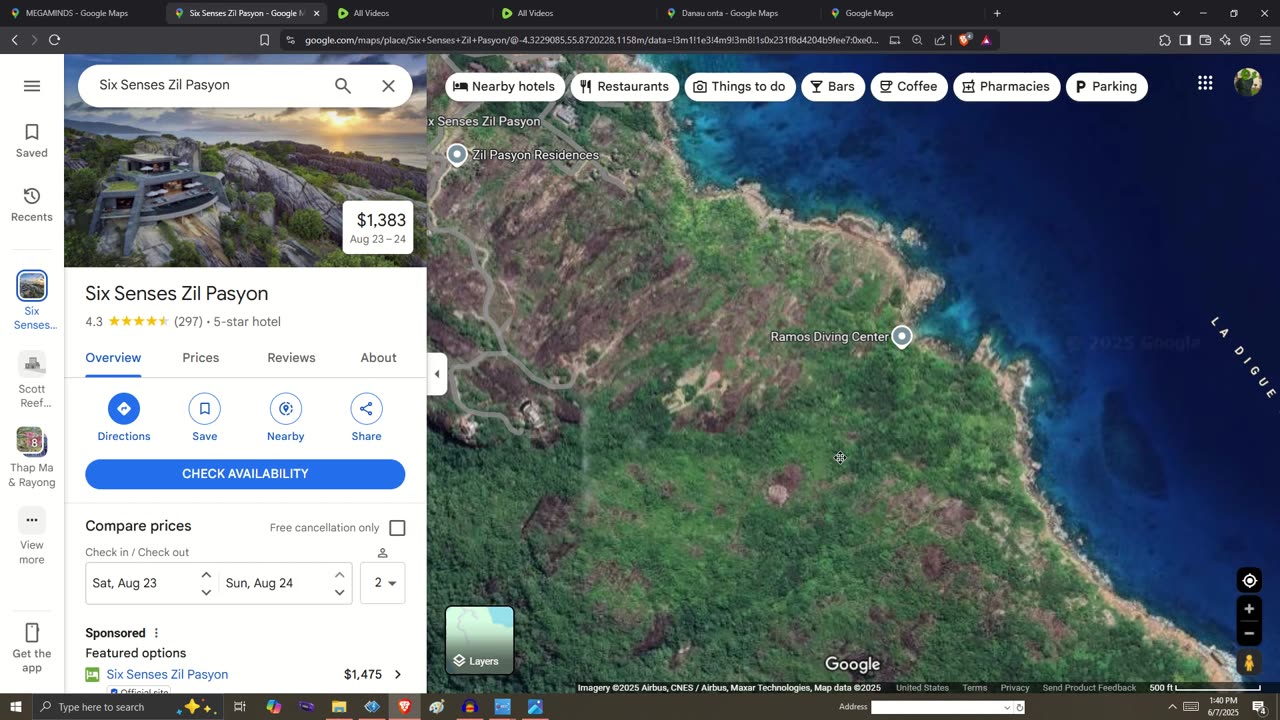The image size is (1280, 720).
Task: Switch to the About tab
Action: (x=379, y=358)
